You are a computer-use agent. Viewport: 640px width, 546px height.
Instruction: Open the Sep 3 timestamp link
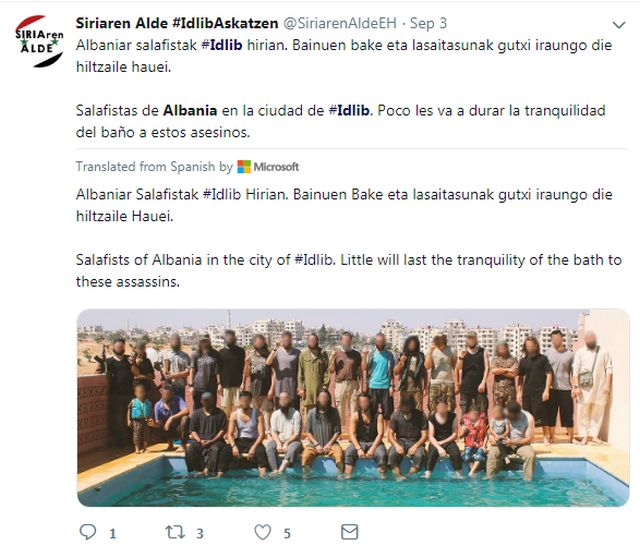[428, 23]
